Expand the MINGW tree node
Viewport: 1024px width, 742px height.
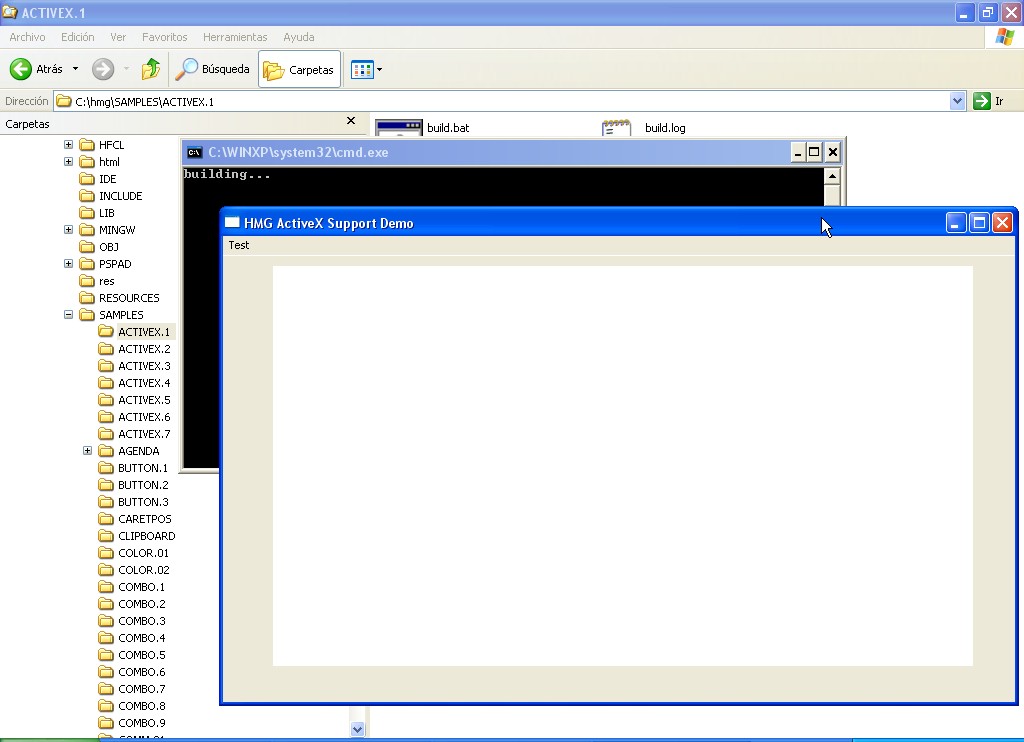click(x=67, y=229)
